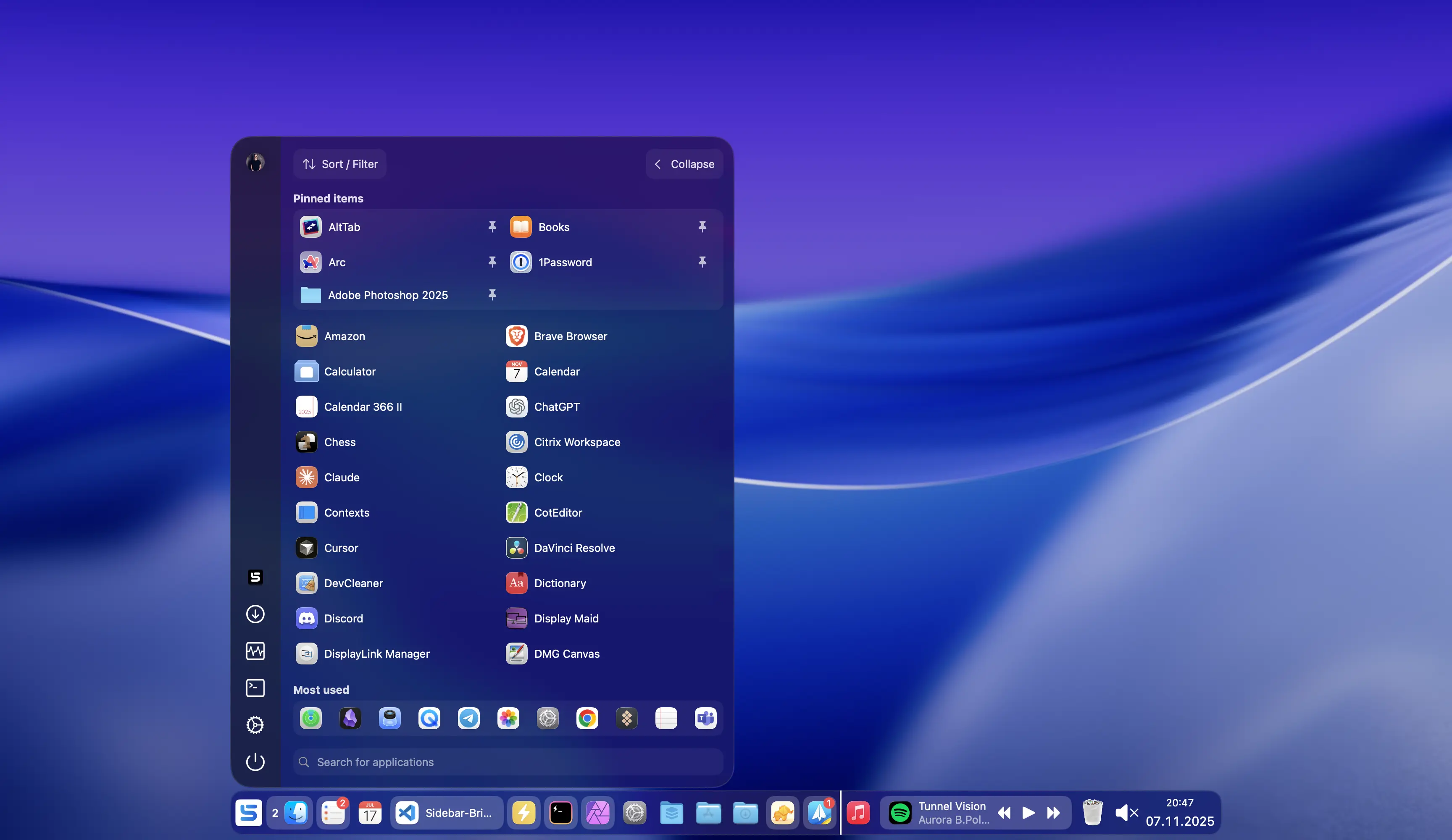Unpin 1Password from Pinned items

click(x=703, y=262)
